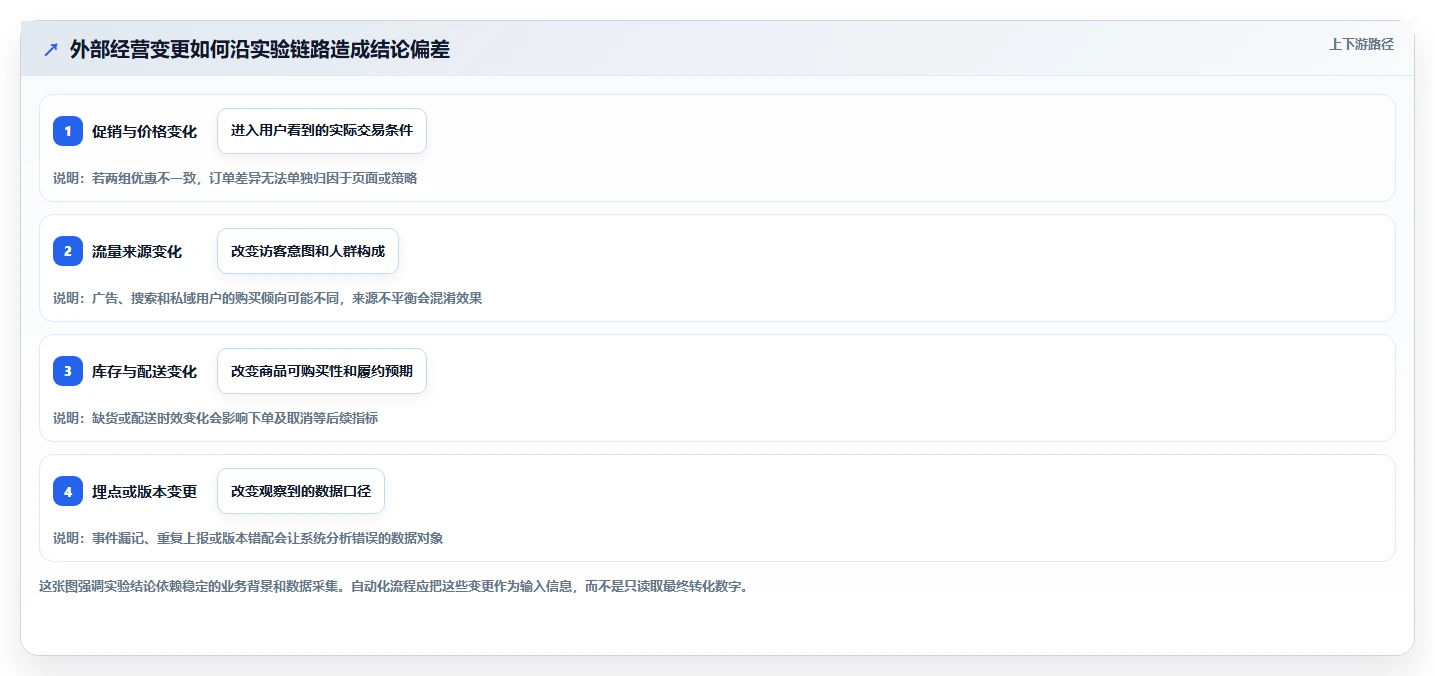Click the number 2 step badge
The height and width of the screenshot is (676, 1435).
[68, 251]
